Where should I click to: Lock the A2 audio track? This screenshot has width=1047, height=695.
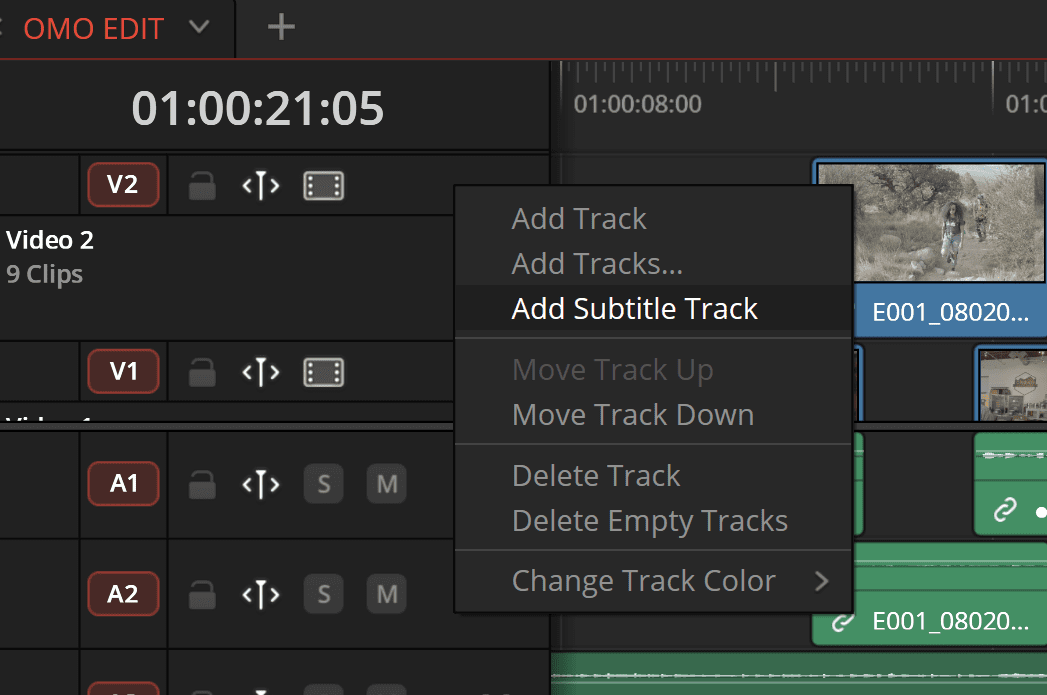coord(202,594)
